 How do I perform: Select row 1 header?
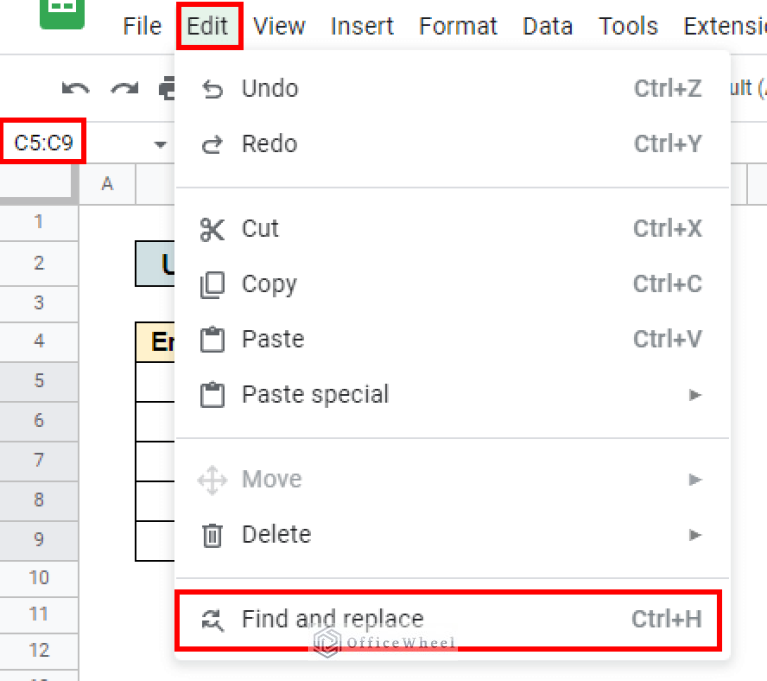click(x=39, y=222)
